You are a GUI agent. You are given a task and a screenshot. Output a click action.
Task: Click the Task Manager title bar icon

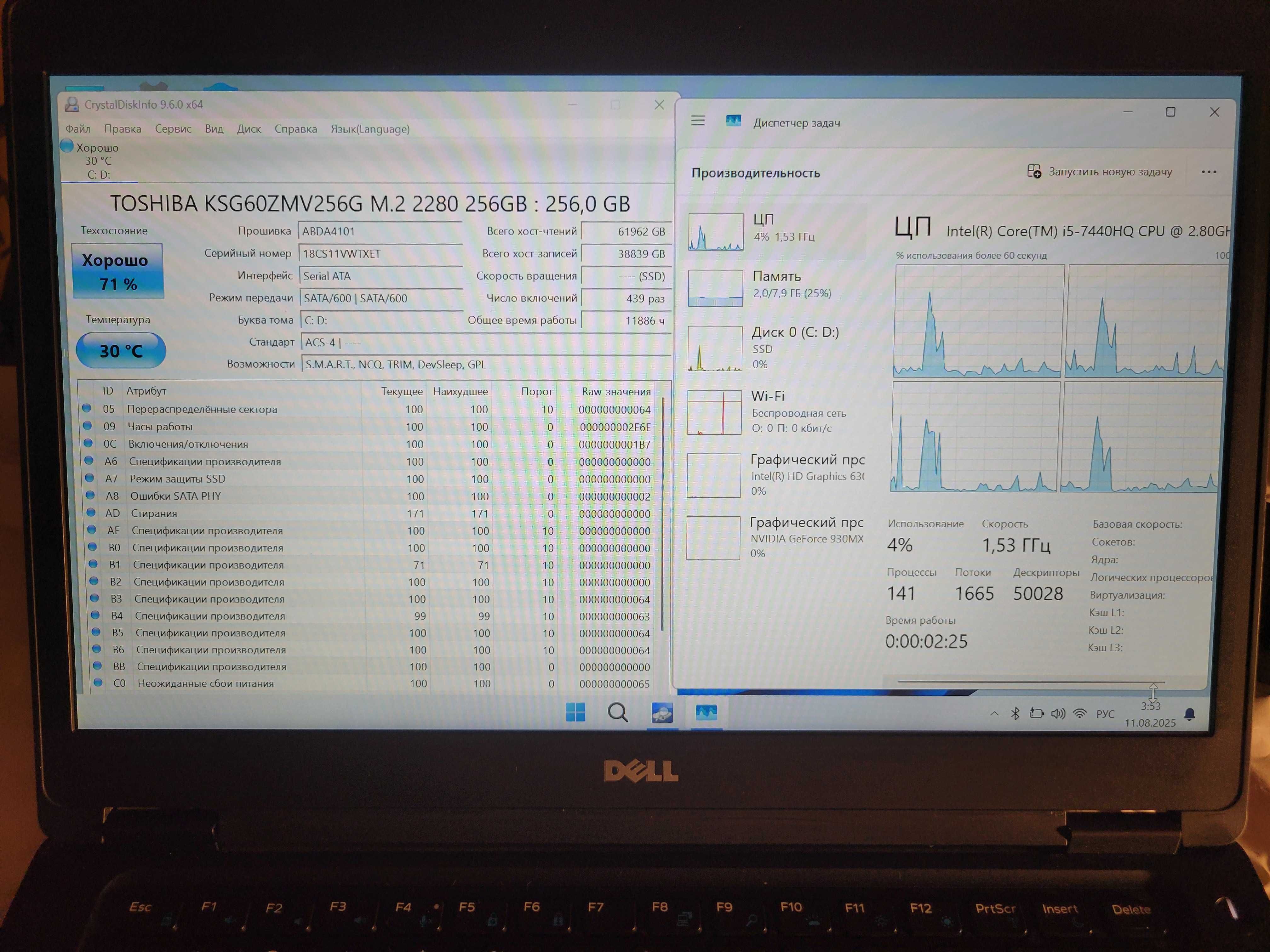(733, 121)
